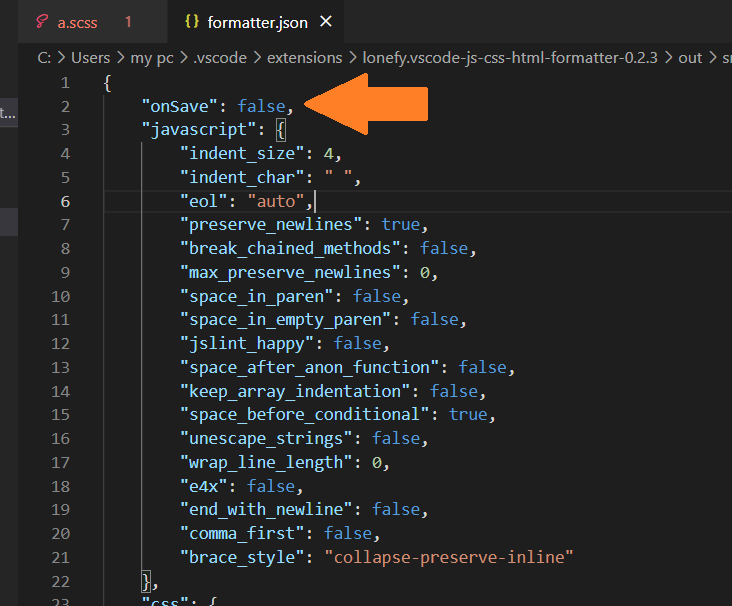Viewport: 732px width, 606px height.
Task: Open the 'out' breadcrumb segment
Action: coord(690,58)
